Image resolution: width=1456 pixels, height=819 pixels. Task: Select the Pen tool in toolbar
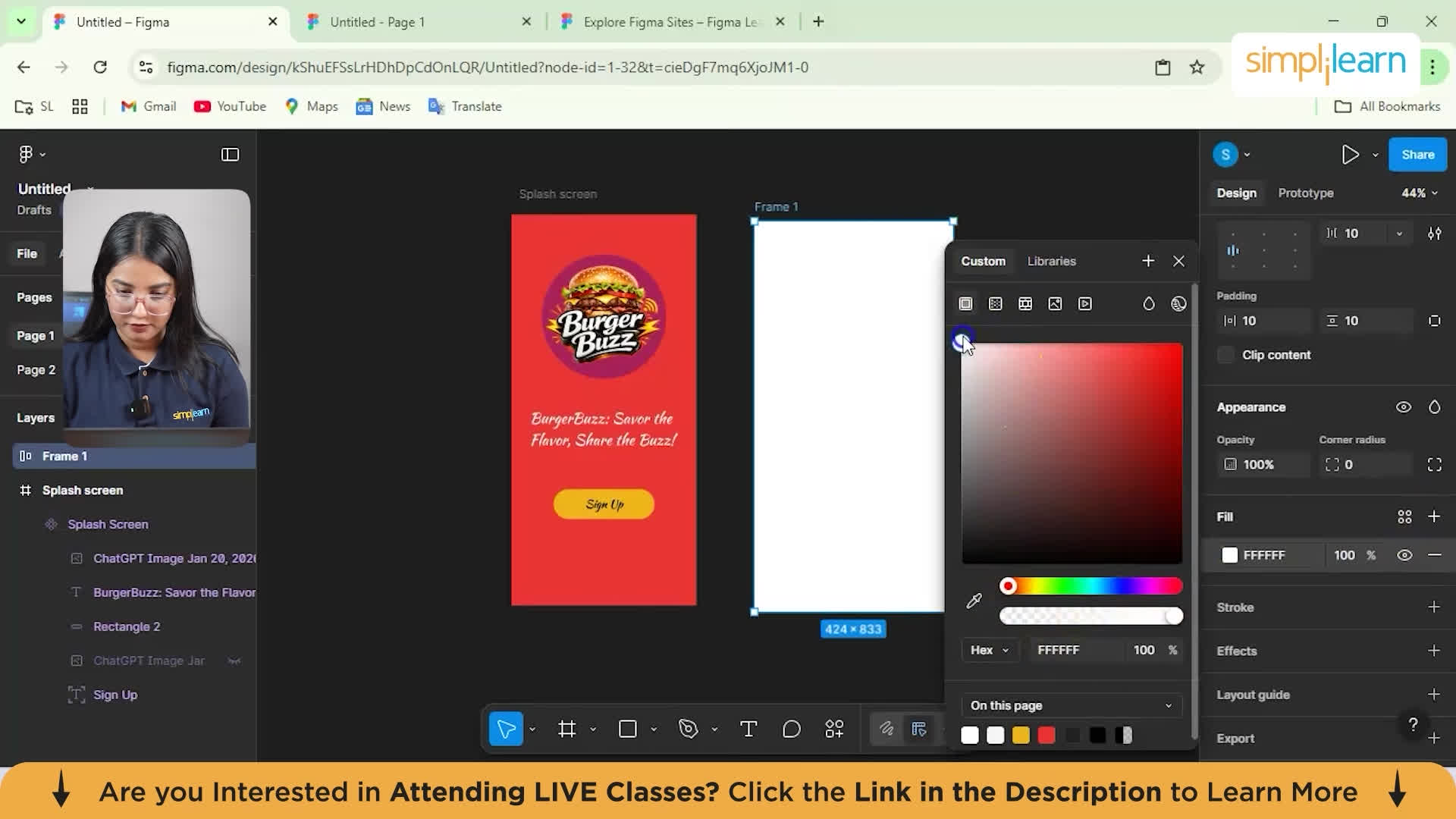tap(688, 729)
